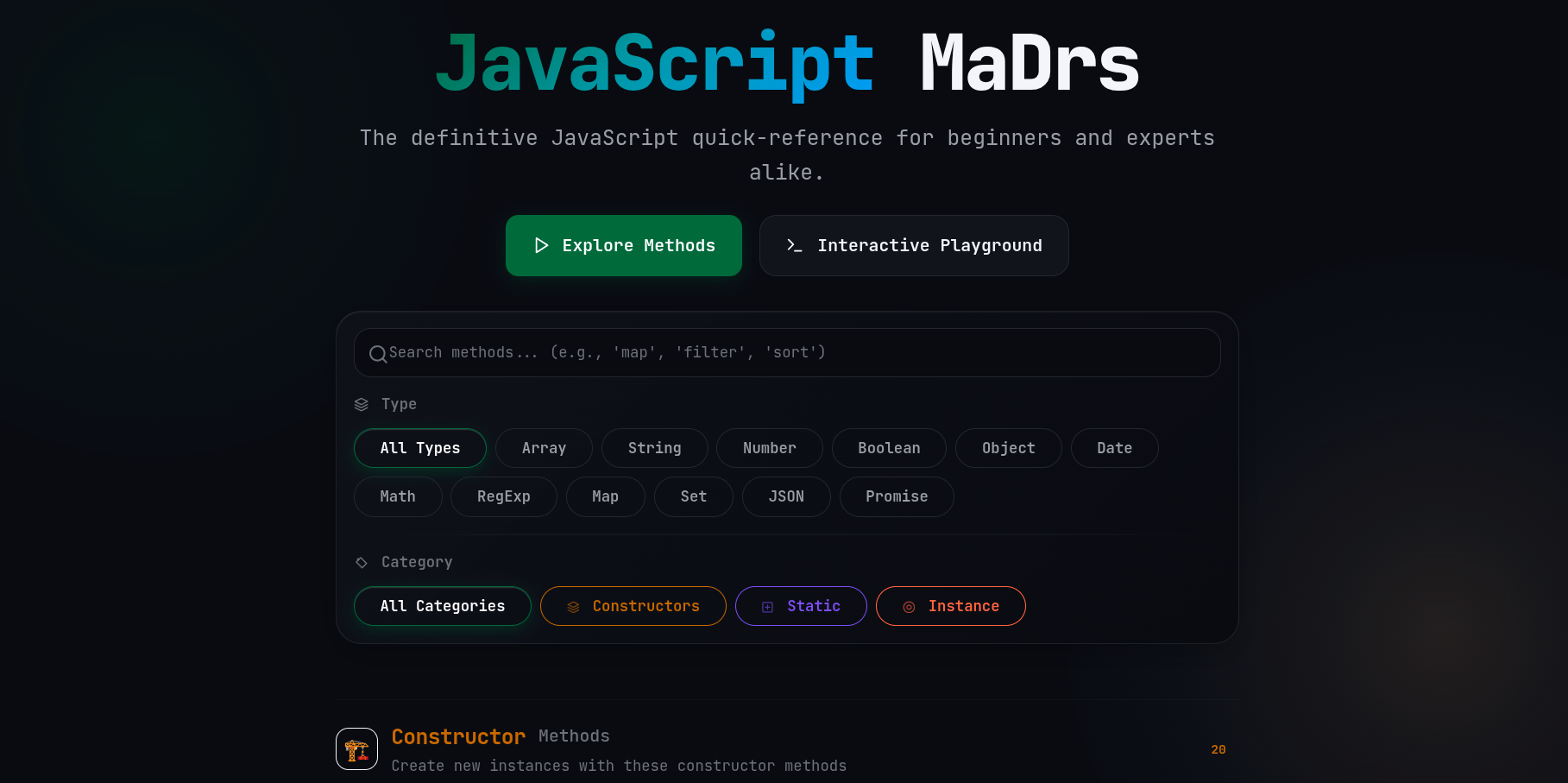Screen dimensions: 1568x783
Task: Click the stack icon in Constructors chip
Action: pyautogui.click(x=573, y=607)
